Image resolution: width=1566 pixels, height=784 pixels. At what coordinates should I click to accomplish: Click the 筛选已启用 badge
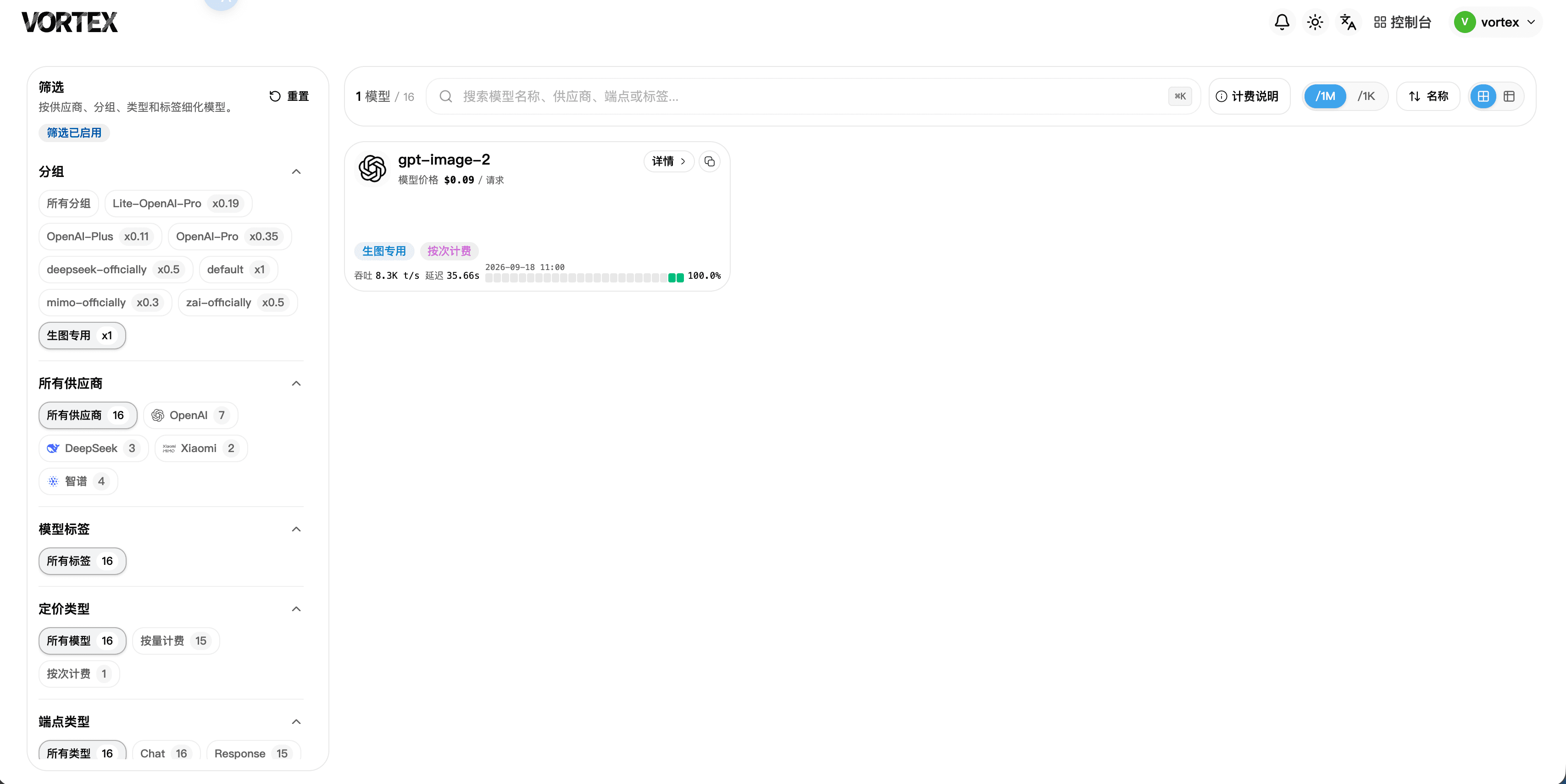(74, 133)
